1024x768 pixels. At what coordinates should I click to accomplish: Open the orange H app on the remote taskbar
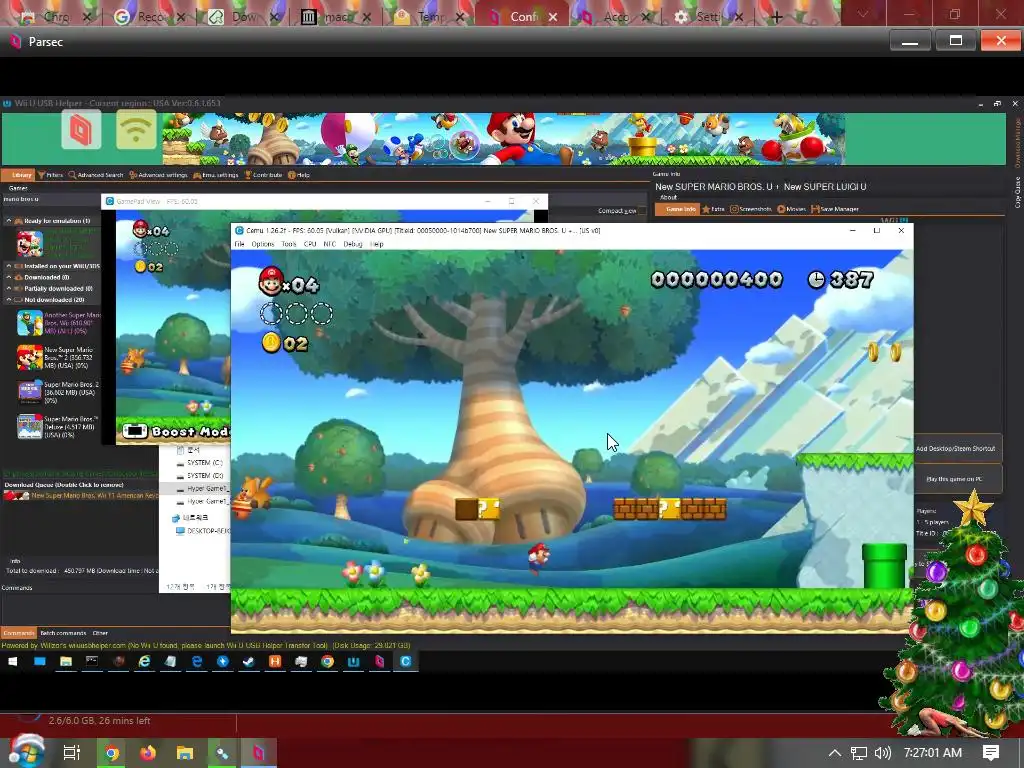[275, 662]
